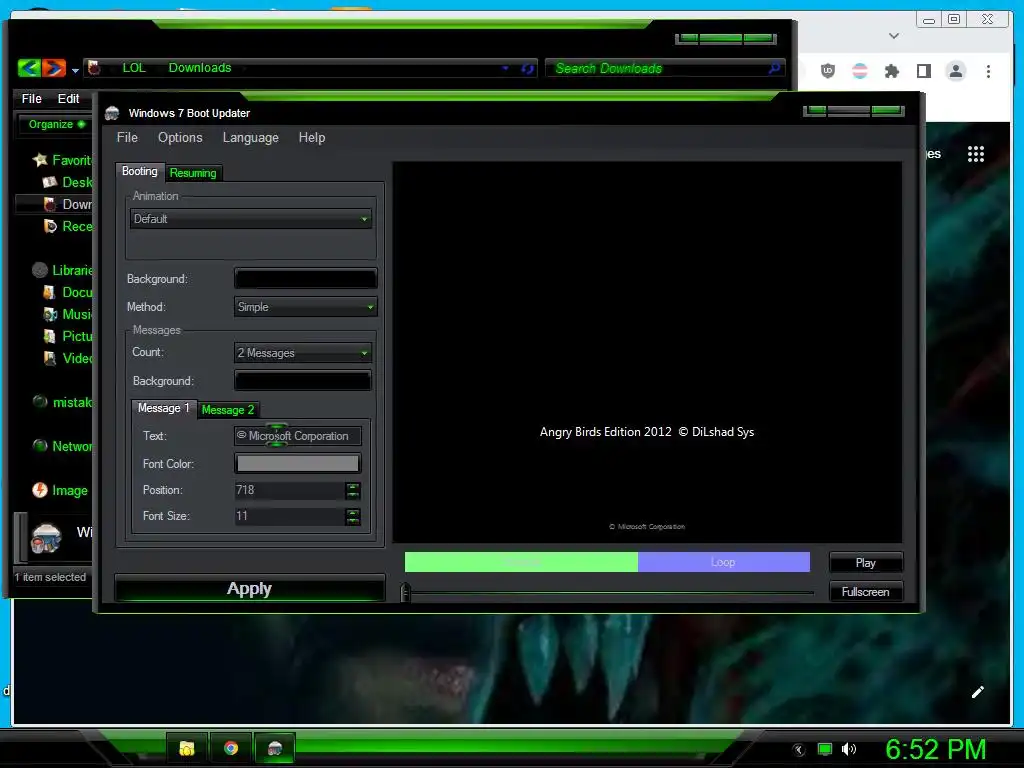Open Chrome Extensions puzzle icon
1024x768 pixels.
pyautogui.click(x=891, y=71)
